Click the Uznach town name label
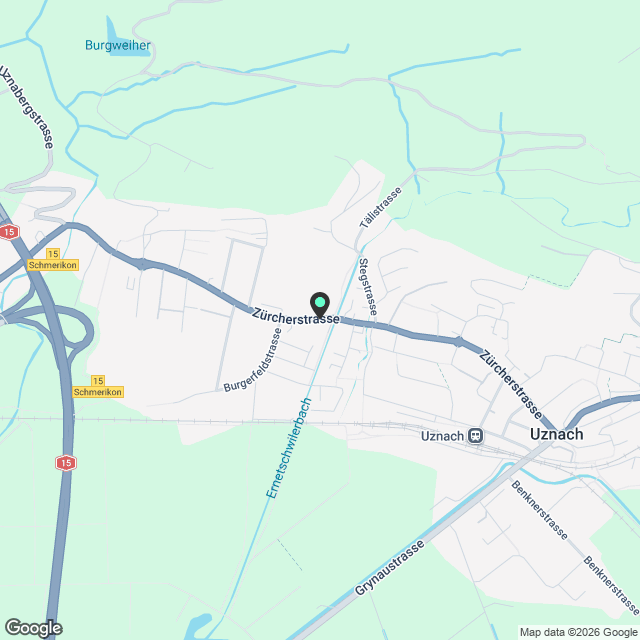640x640 pixels. point(556,434)
